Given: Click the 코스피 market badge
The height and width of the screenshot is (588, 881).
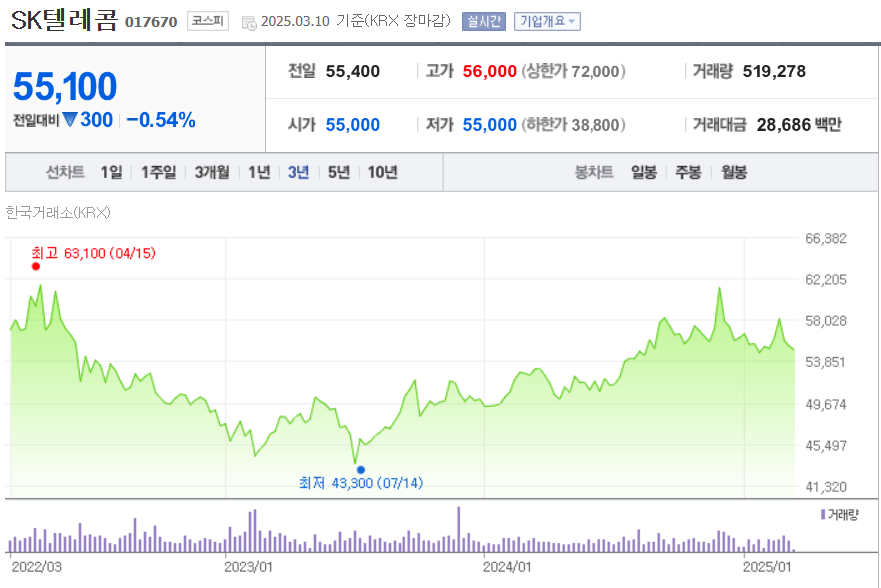Looking at the screenshot, I should [x=208, y=21].
